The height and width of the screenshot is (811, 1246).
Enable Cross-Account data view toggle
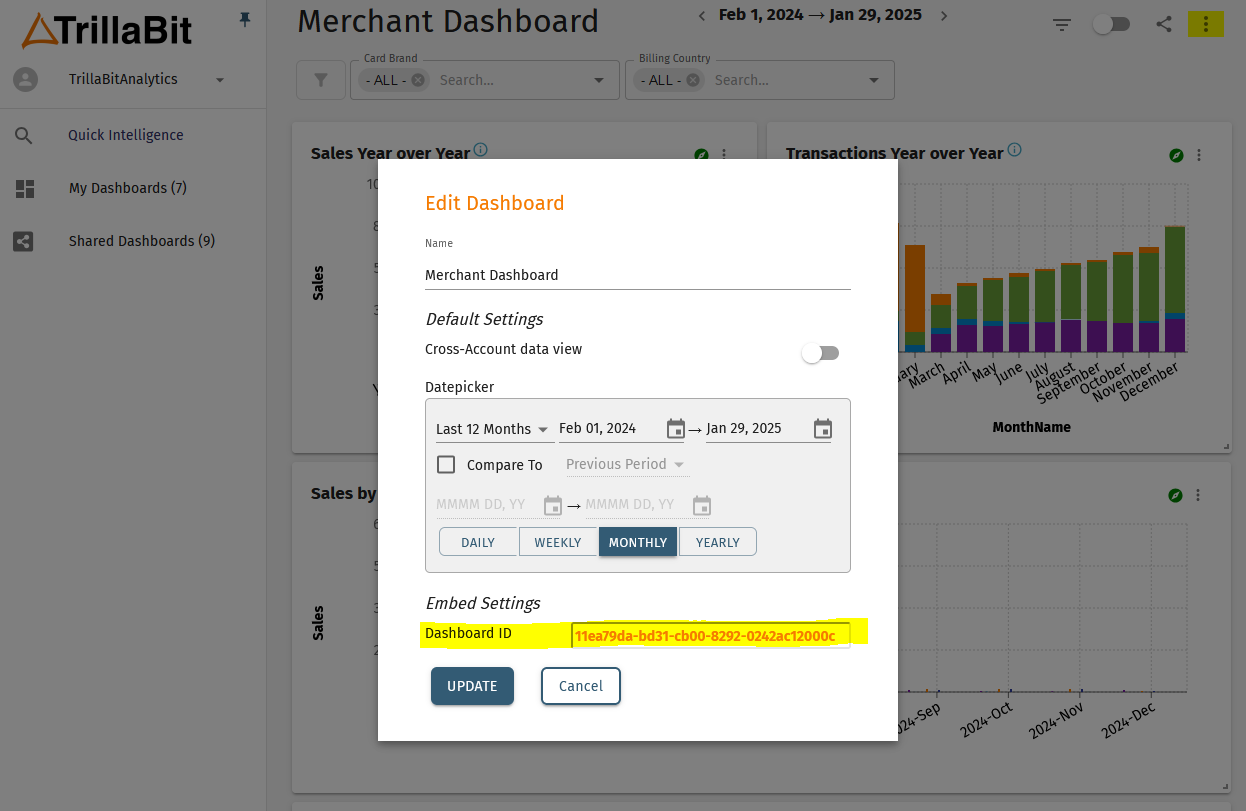point(820,353)
